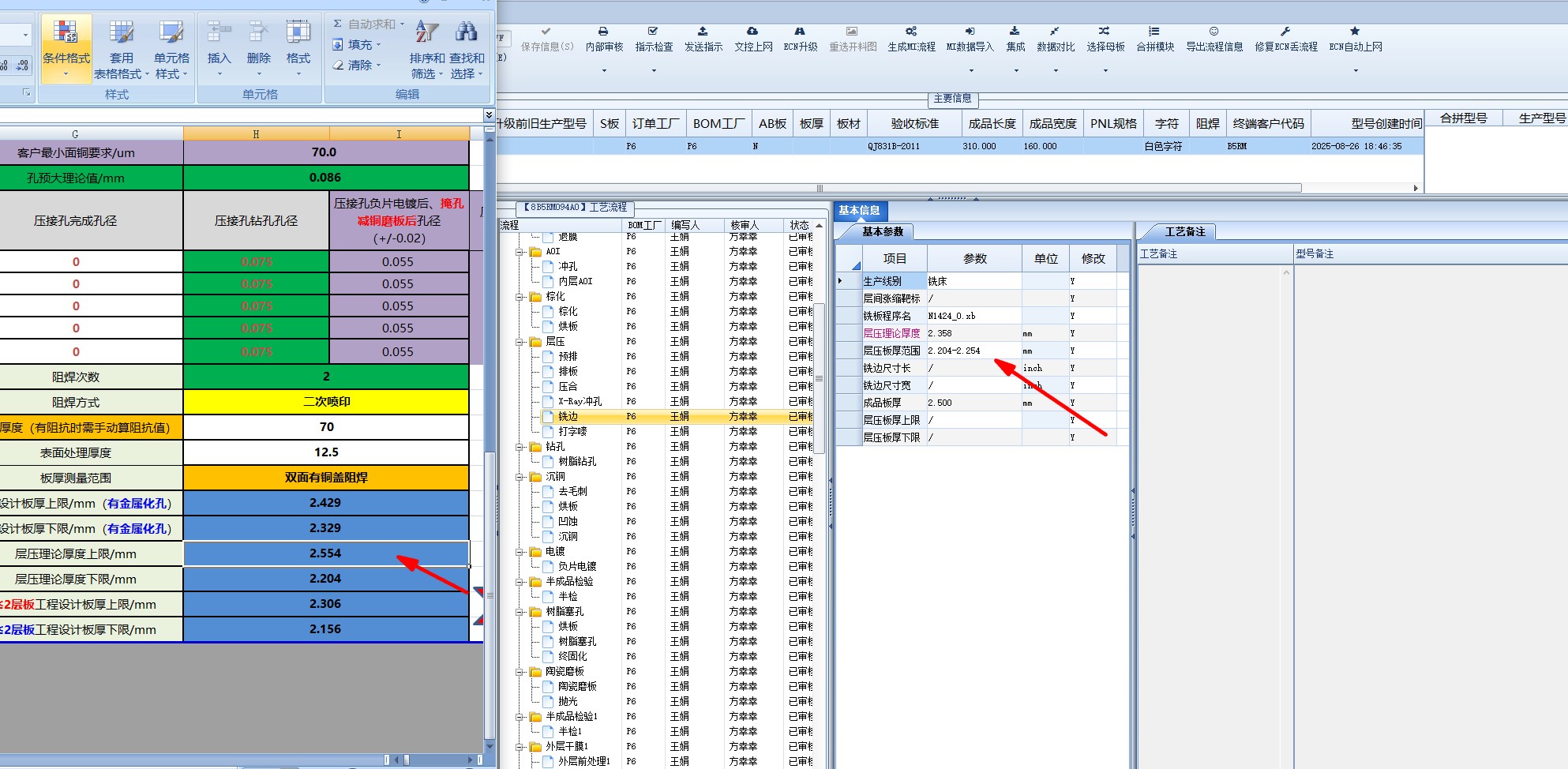This screenshot has width=1568, height=769.
Task: Open dropdown arrow under 指示检查
Action: click(654, 71)
